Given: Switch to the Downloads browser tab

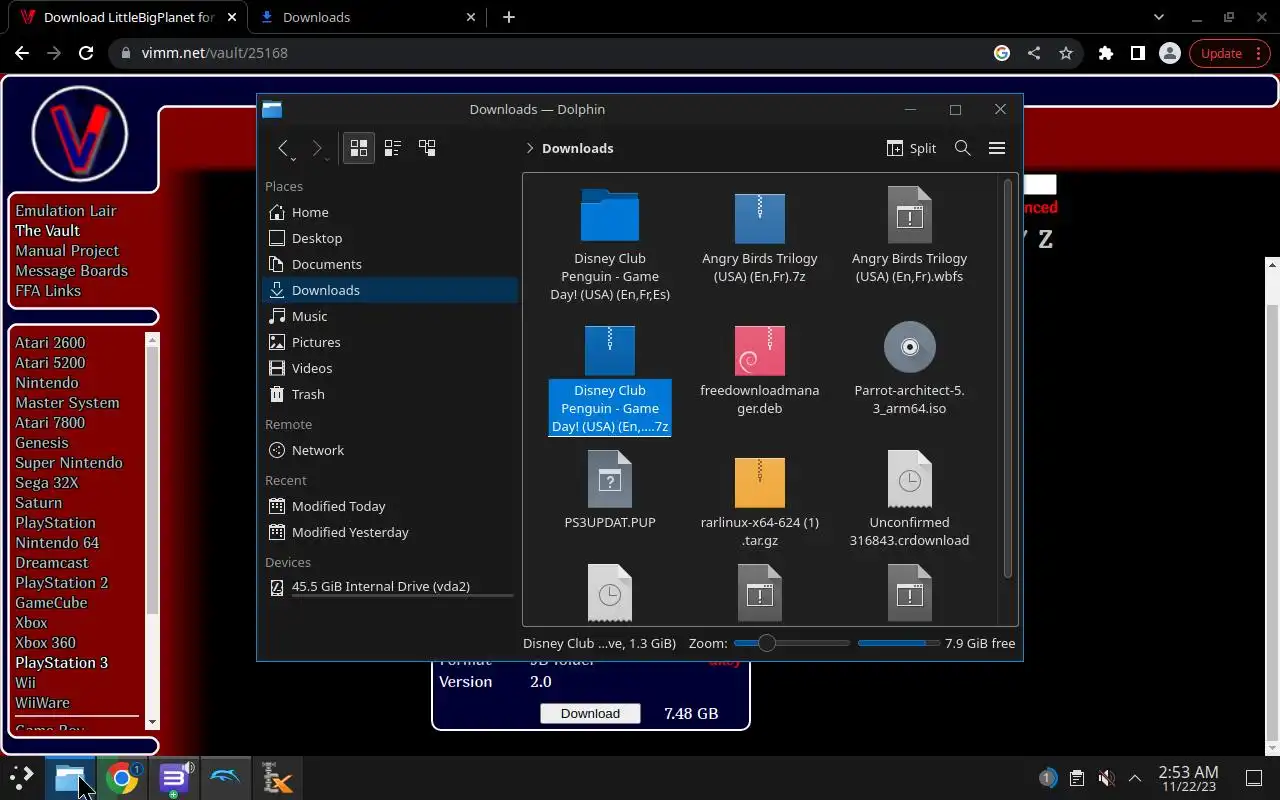Looking at the screenshot, I should pos(366,17).
